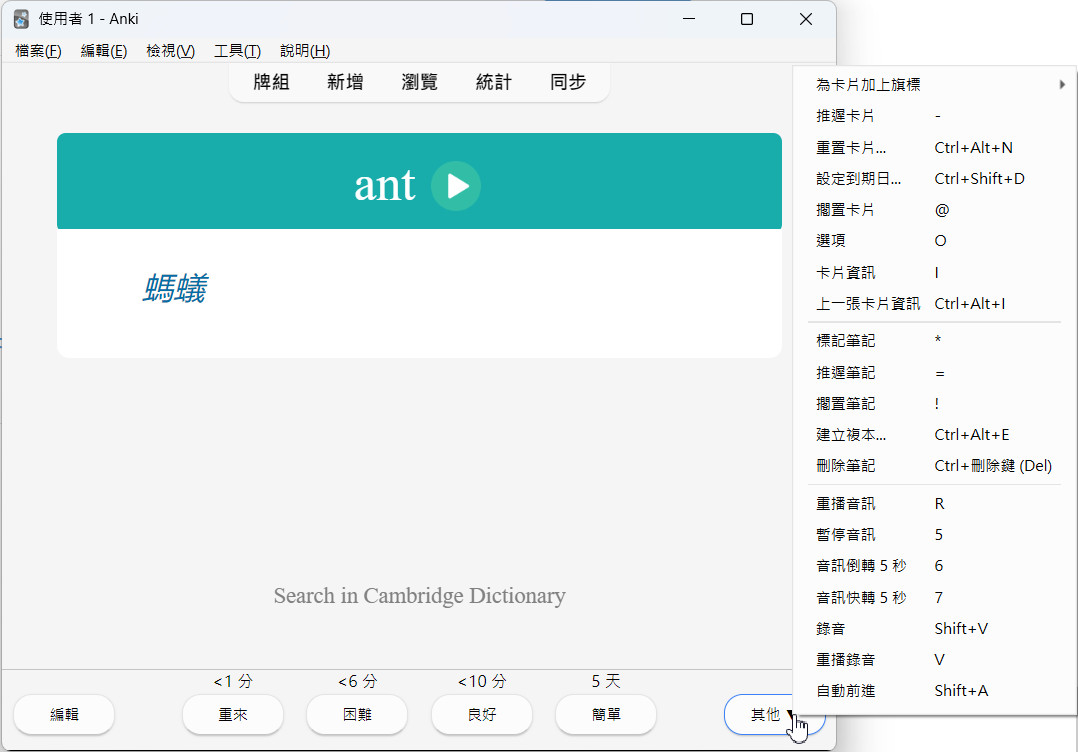Open the 其他 dropdown button
The height and width of the screenshot is (752, 1078).
click(774, 714)
